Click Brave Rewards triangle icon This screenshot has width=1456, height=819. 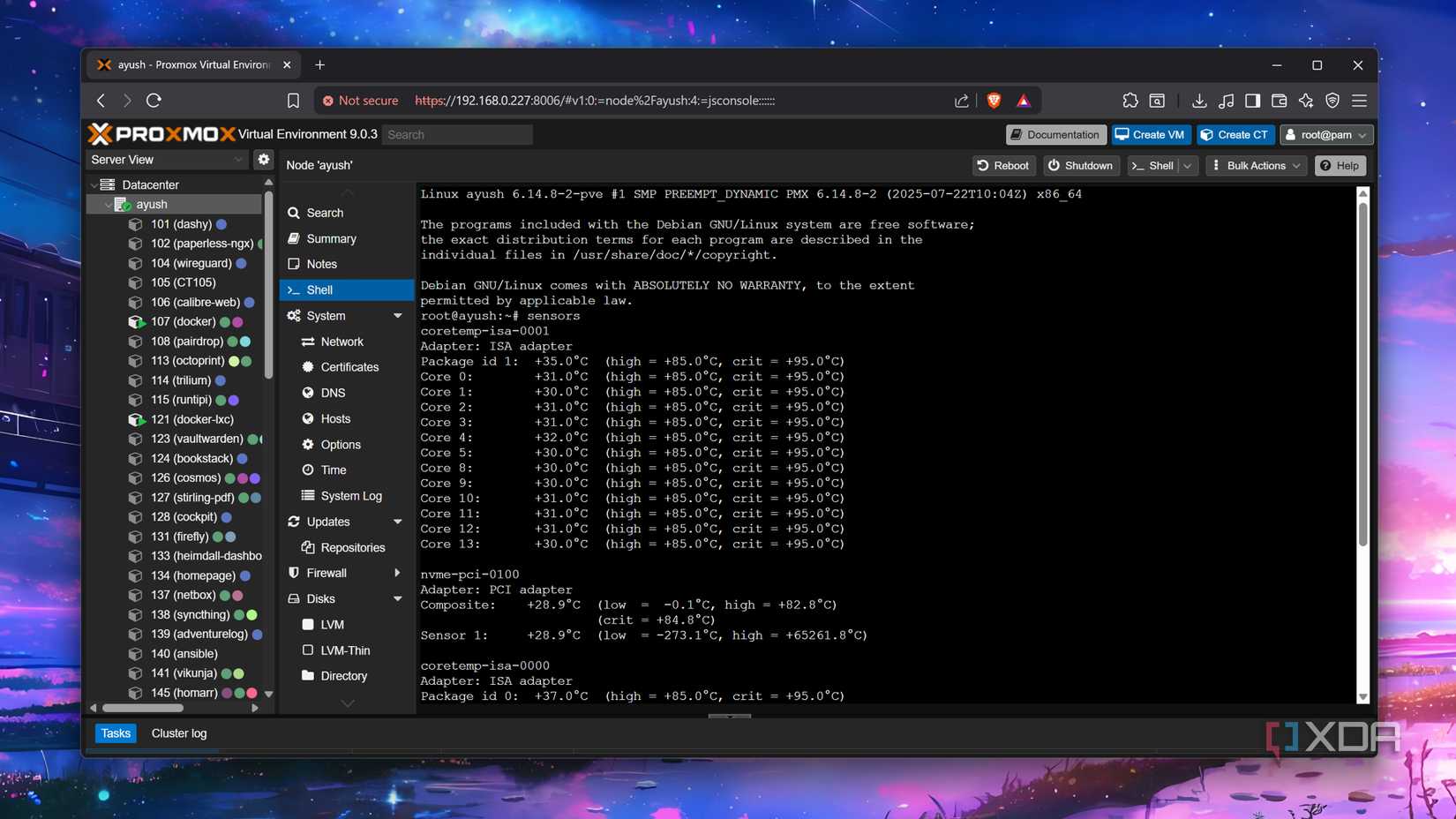[x=1024, y=101]
